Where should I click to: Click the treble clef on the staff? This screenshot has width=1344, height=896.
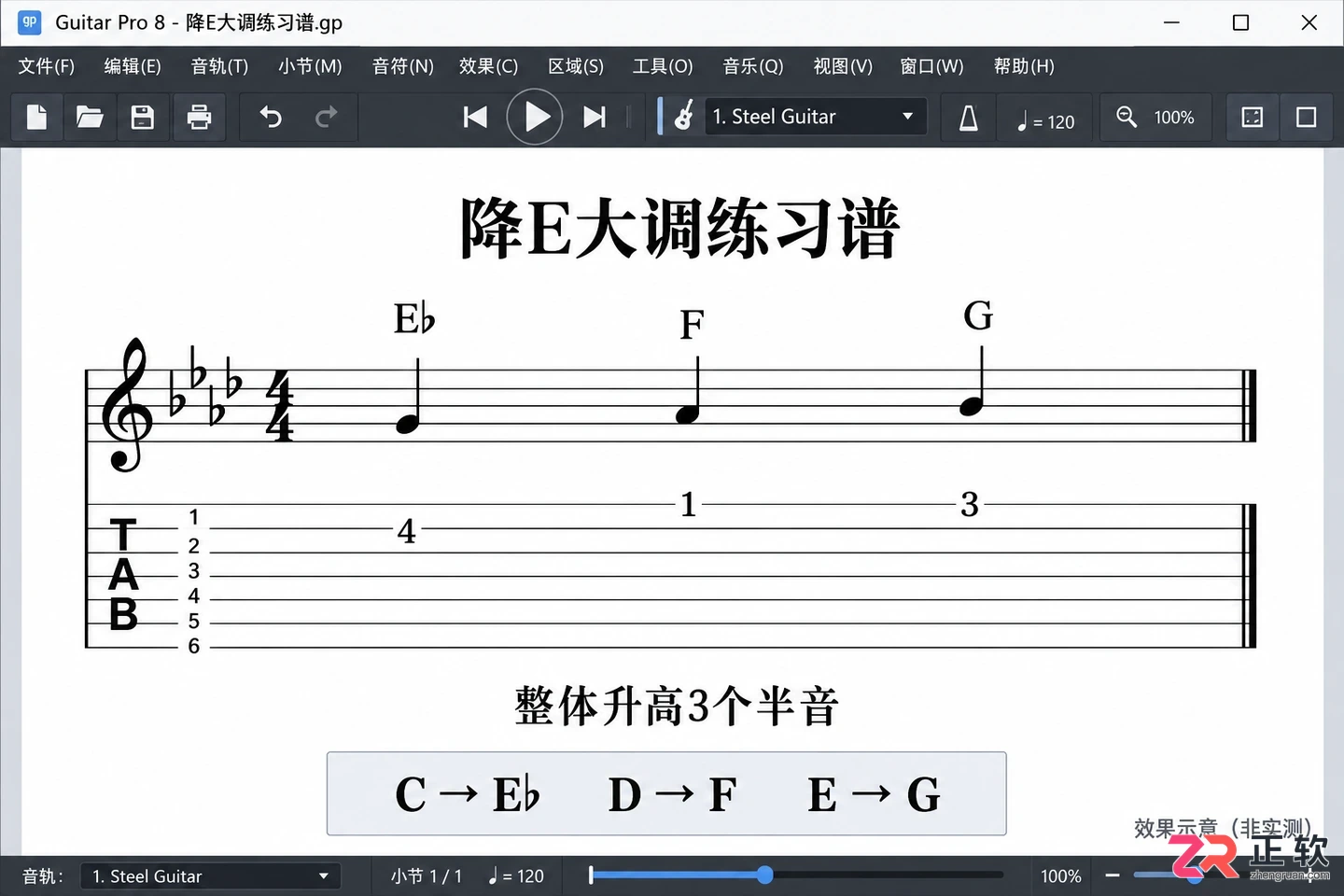tap(128, 405)
